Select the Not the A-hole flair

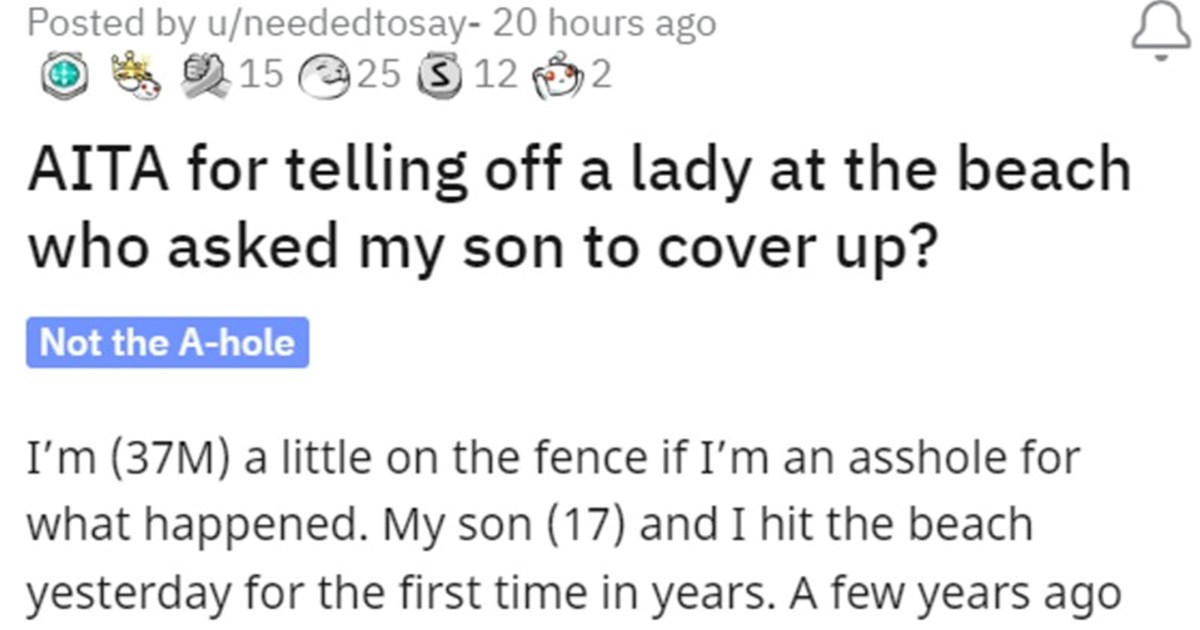tap(168, 343)
